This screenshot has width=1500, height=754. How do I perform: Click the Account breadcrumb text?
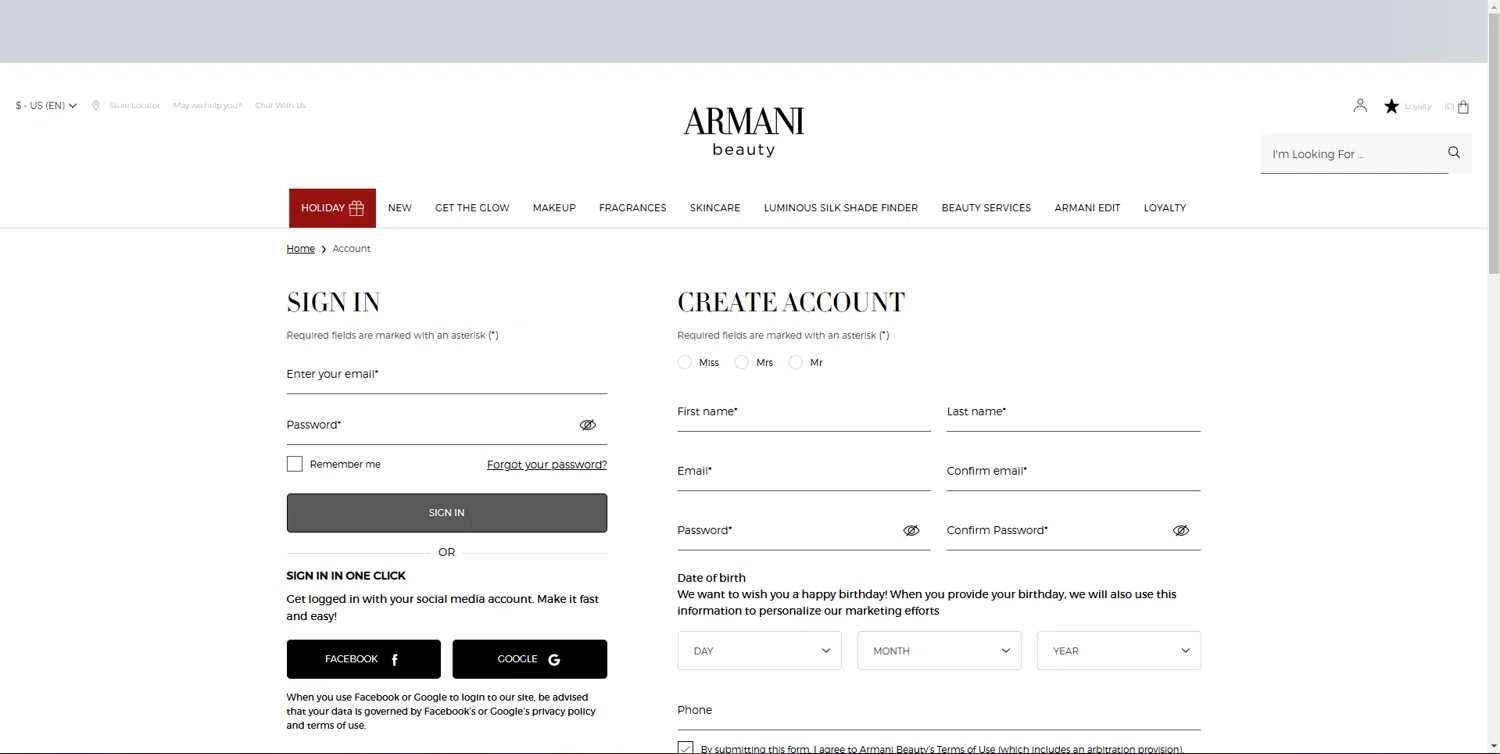351,249
